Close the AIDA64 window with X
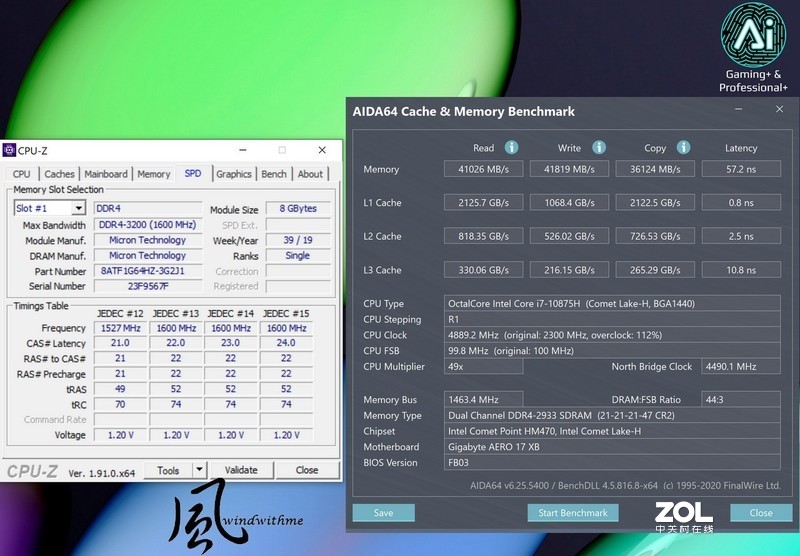 779,109
